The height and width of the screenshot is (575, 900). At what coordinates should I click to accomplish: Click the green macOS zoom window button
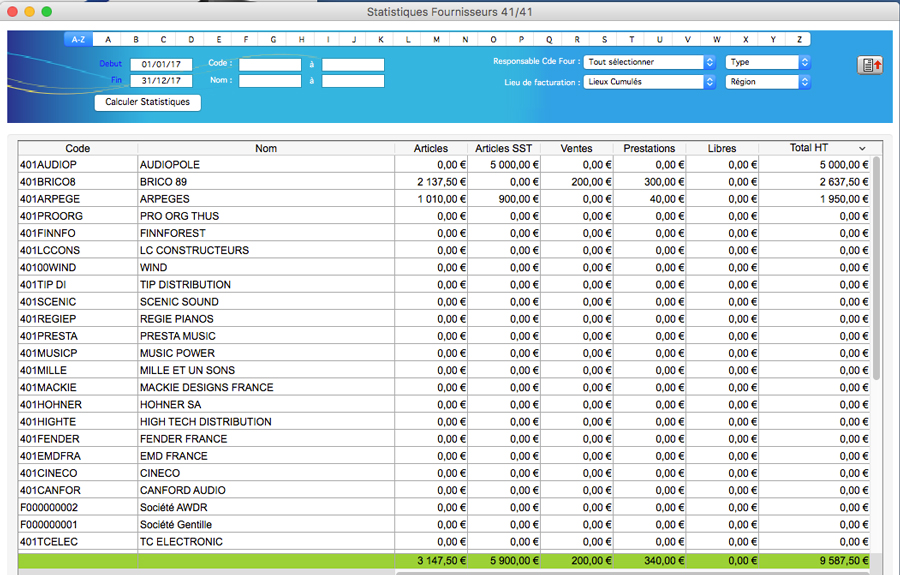pos(46,11)
